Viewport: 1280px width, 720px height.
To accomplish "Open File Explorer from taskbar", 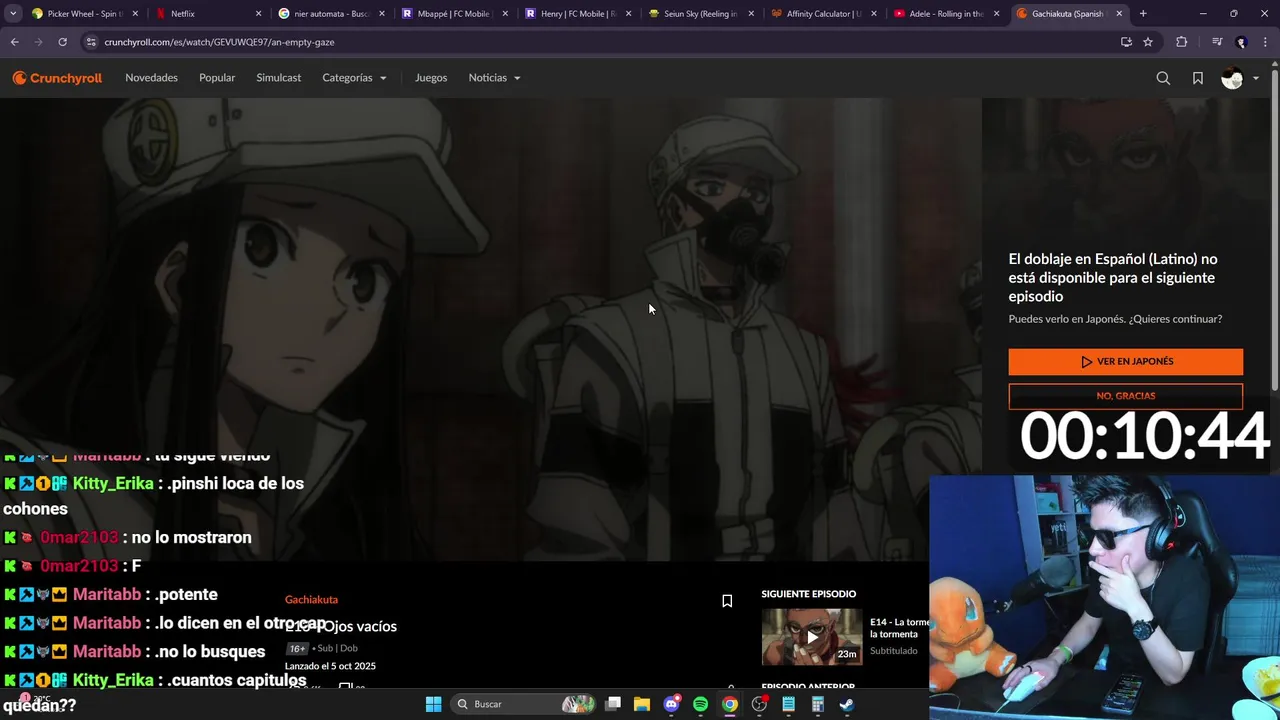I will (x=642, y=704).
